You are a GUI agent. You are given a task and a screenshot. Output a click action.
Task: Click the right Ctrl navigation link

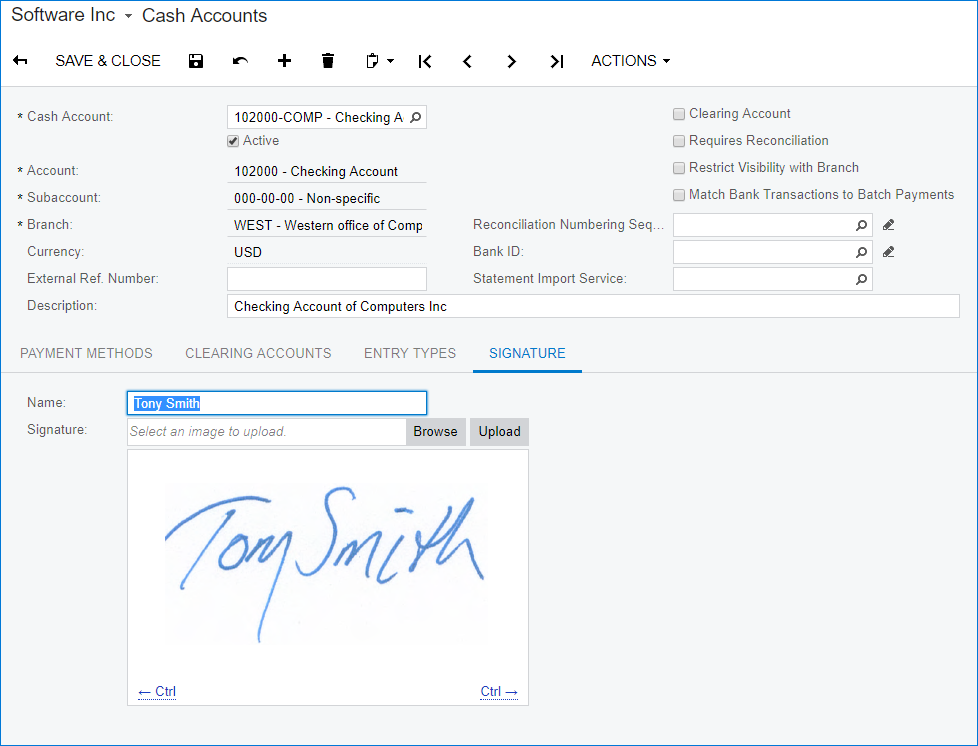[499, 691]
